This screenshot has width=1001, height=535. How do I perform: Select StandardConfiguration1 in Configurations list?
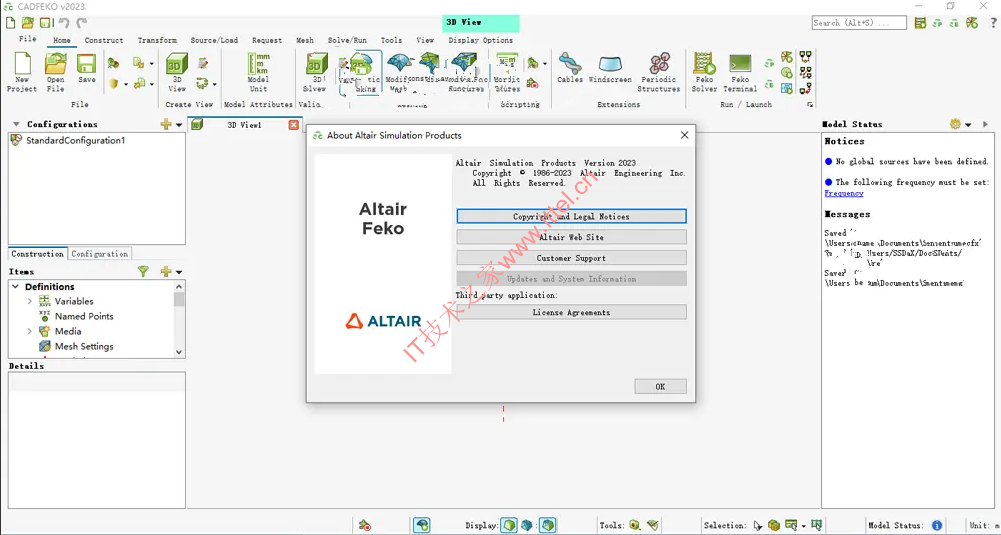click(x=75, y=140)
